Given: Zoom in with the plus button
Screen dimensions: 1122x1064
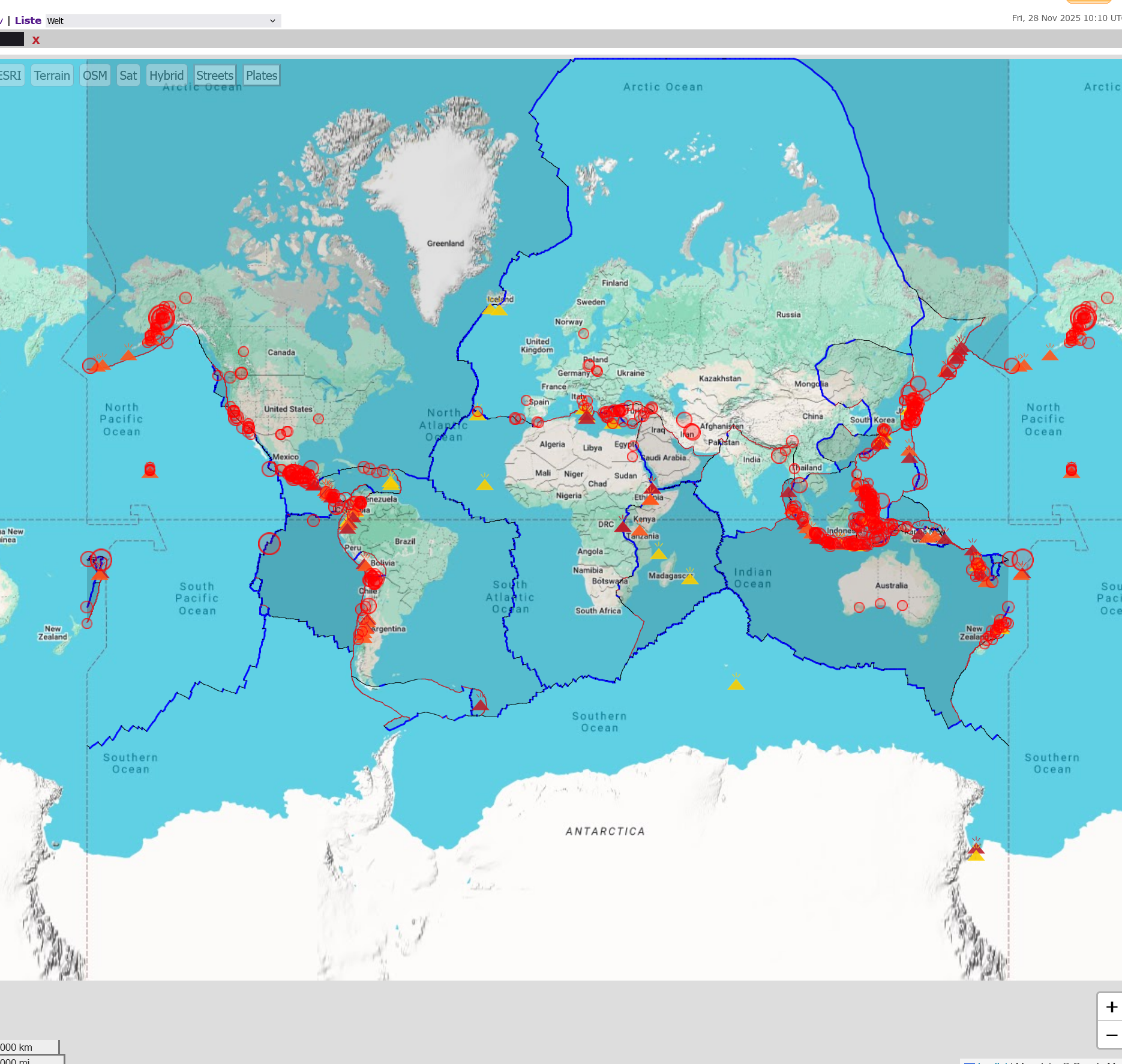Looking at the screenshot, I should (1111, 1007).
